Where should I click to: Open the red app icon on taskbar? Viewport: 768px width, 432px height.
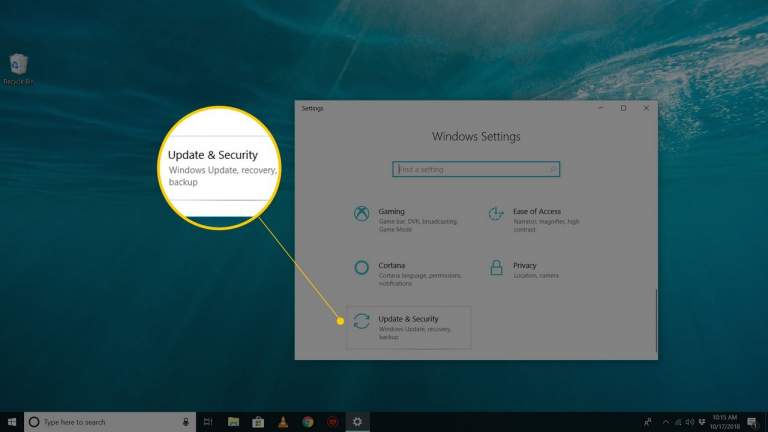click(333, 422)
